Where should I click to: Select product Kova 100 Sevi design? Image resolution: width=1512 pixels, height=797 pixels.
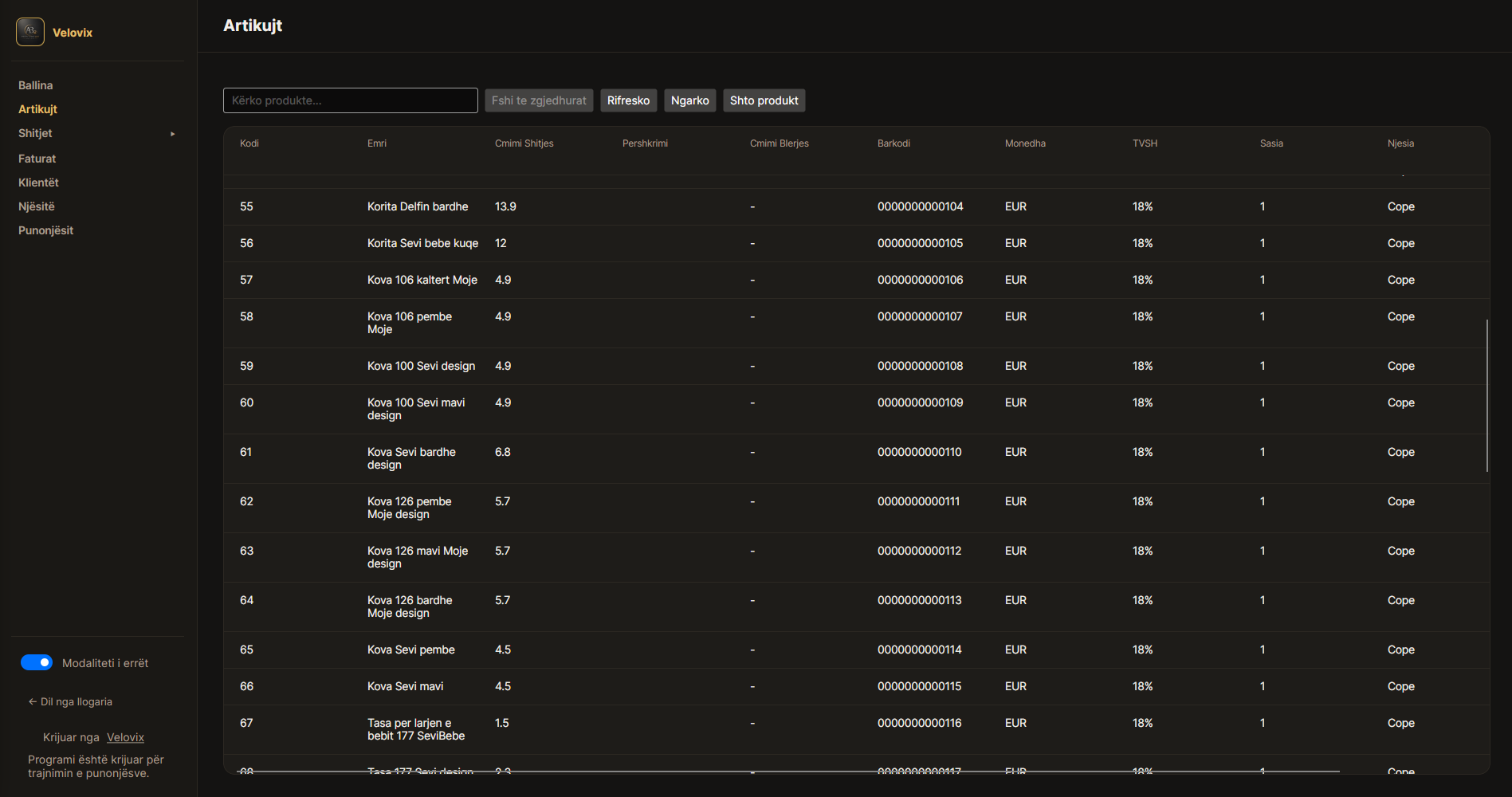(421, 366)
